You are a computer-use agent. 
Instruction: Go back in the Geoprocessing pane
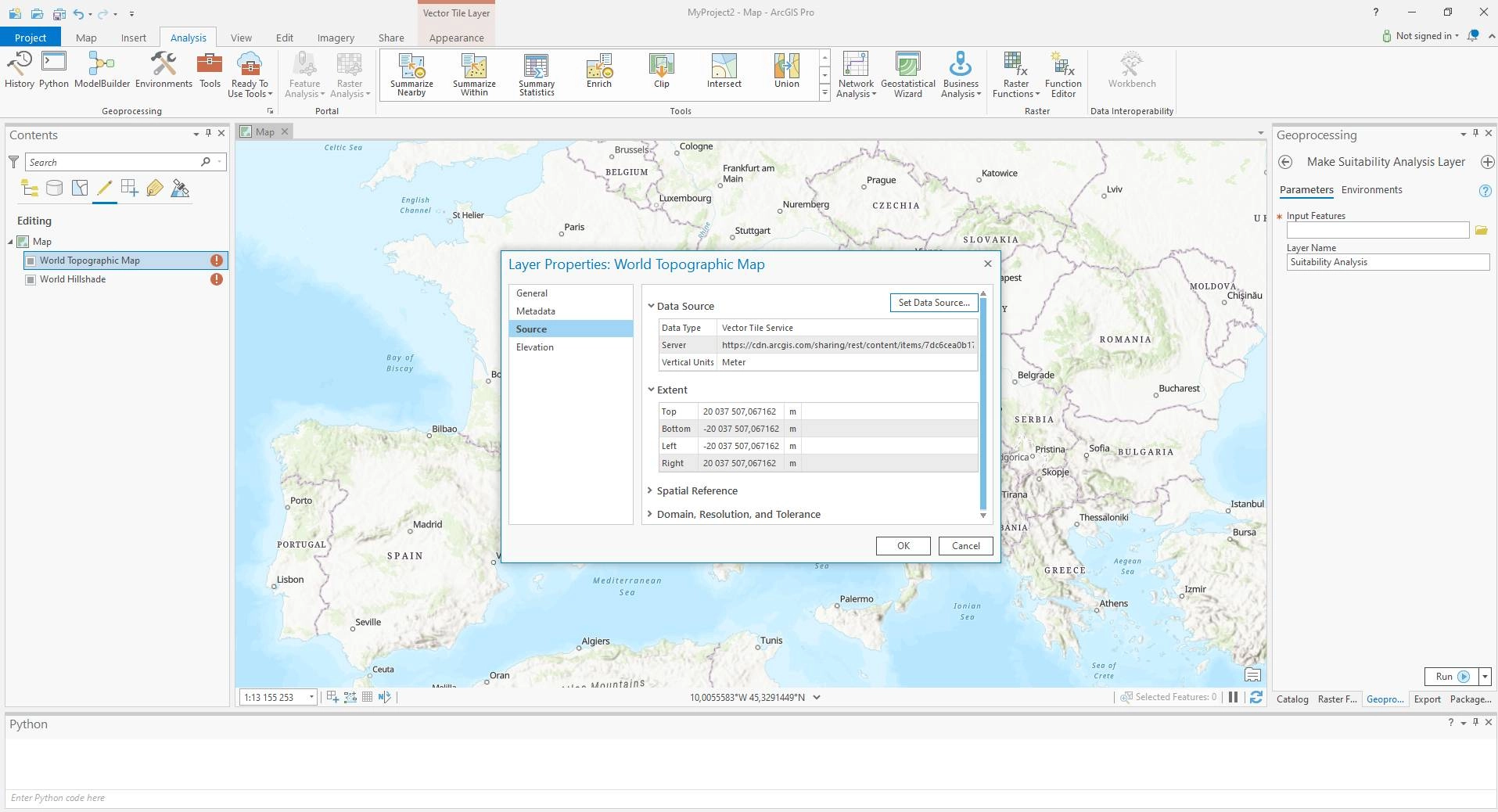(1285, 162)
